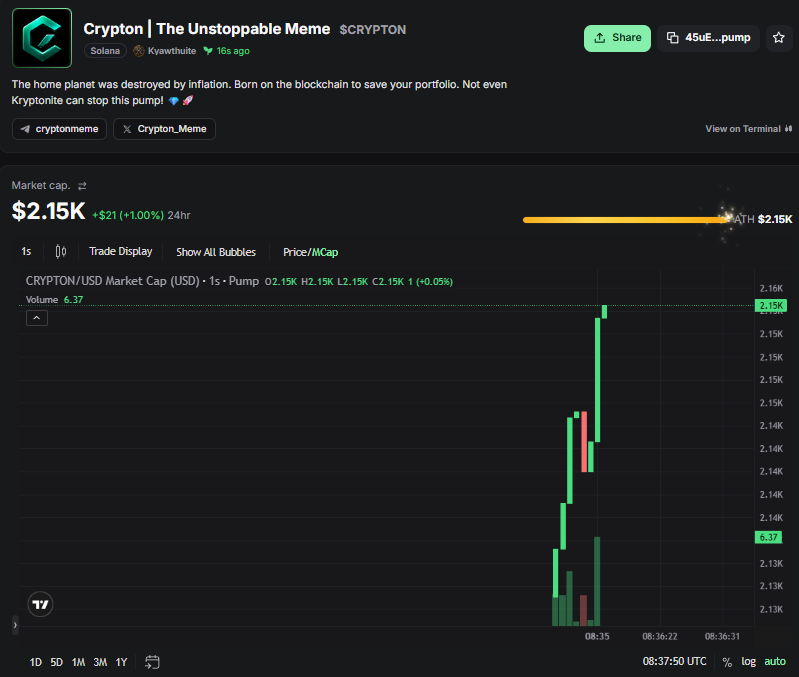Select the 1D time range
Viewport: 799px width, 677px height.
[x=36, y=662]
